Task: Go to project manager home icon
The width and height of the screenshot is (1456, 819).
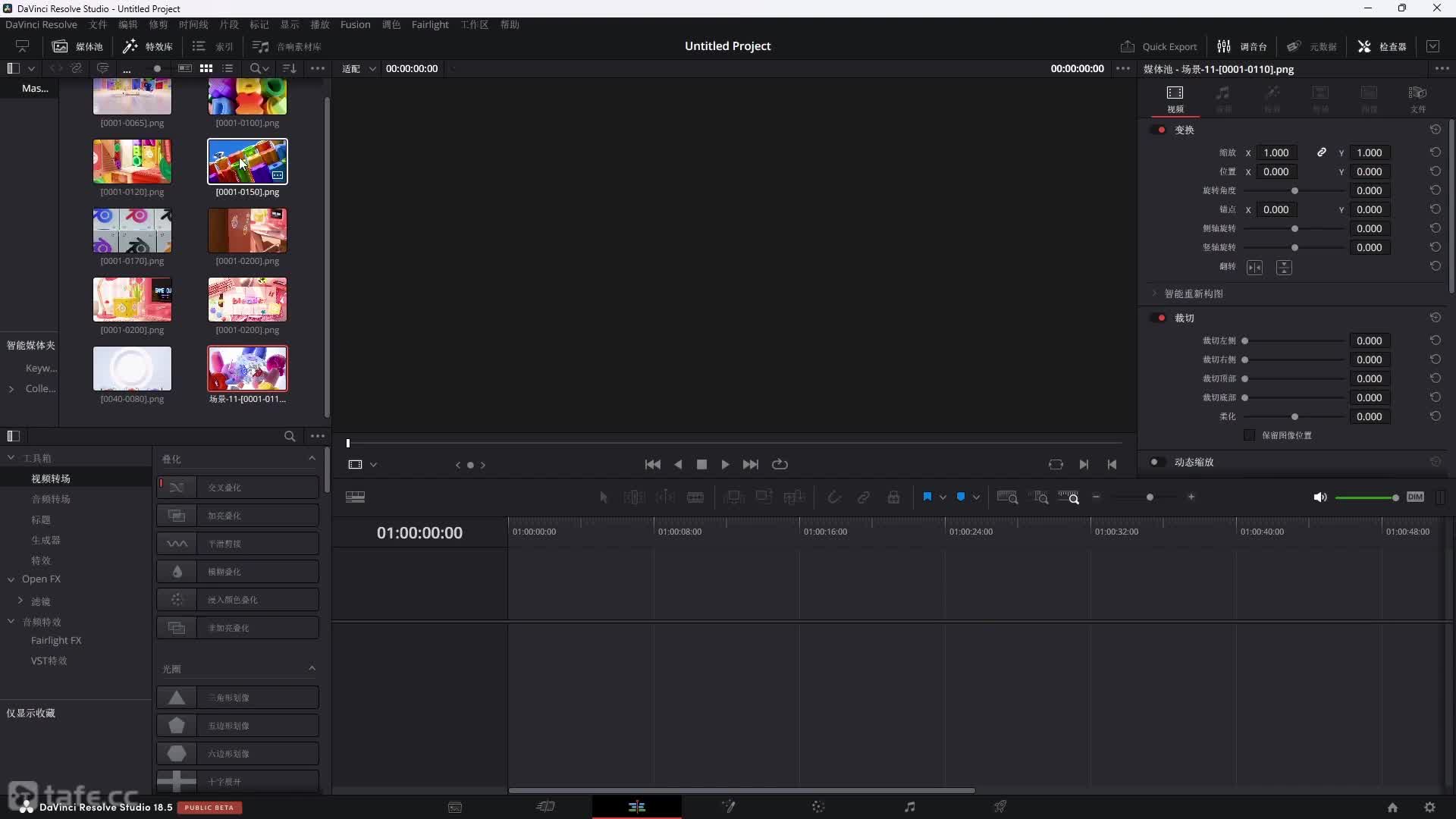Action: pos(1392,808)
